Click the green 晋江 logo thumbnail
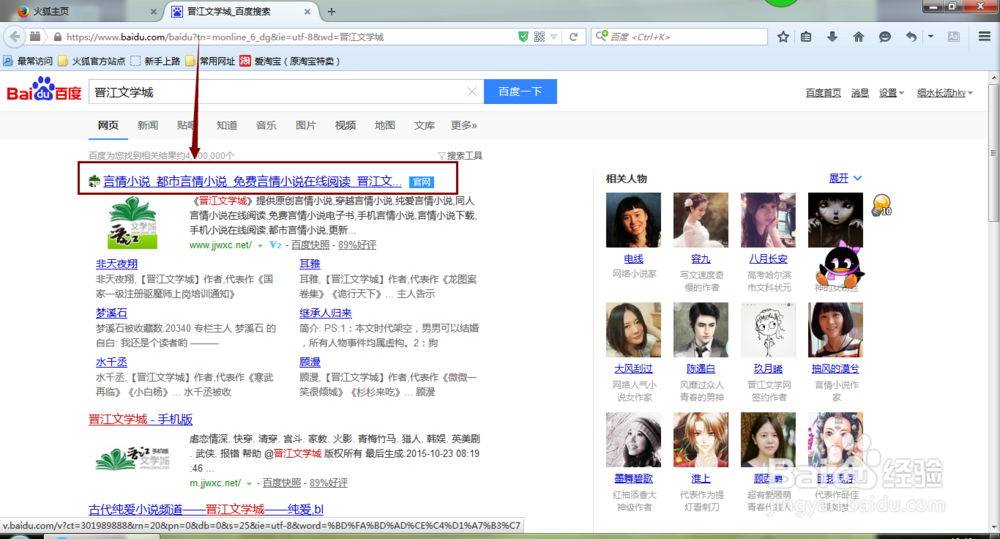This screenshot has width=1000, height=539. pyautogui.click(x=132, y=223)
